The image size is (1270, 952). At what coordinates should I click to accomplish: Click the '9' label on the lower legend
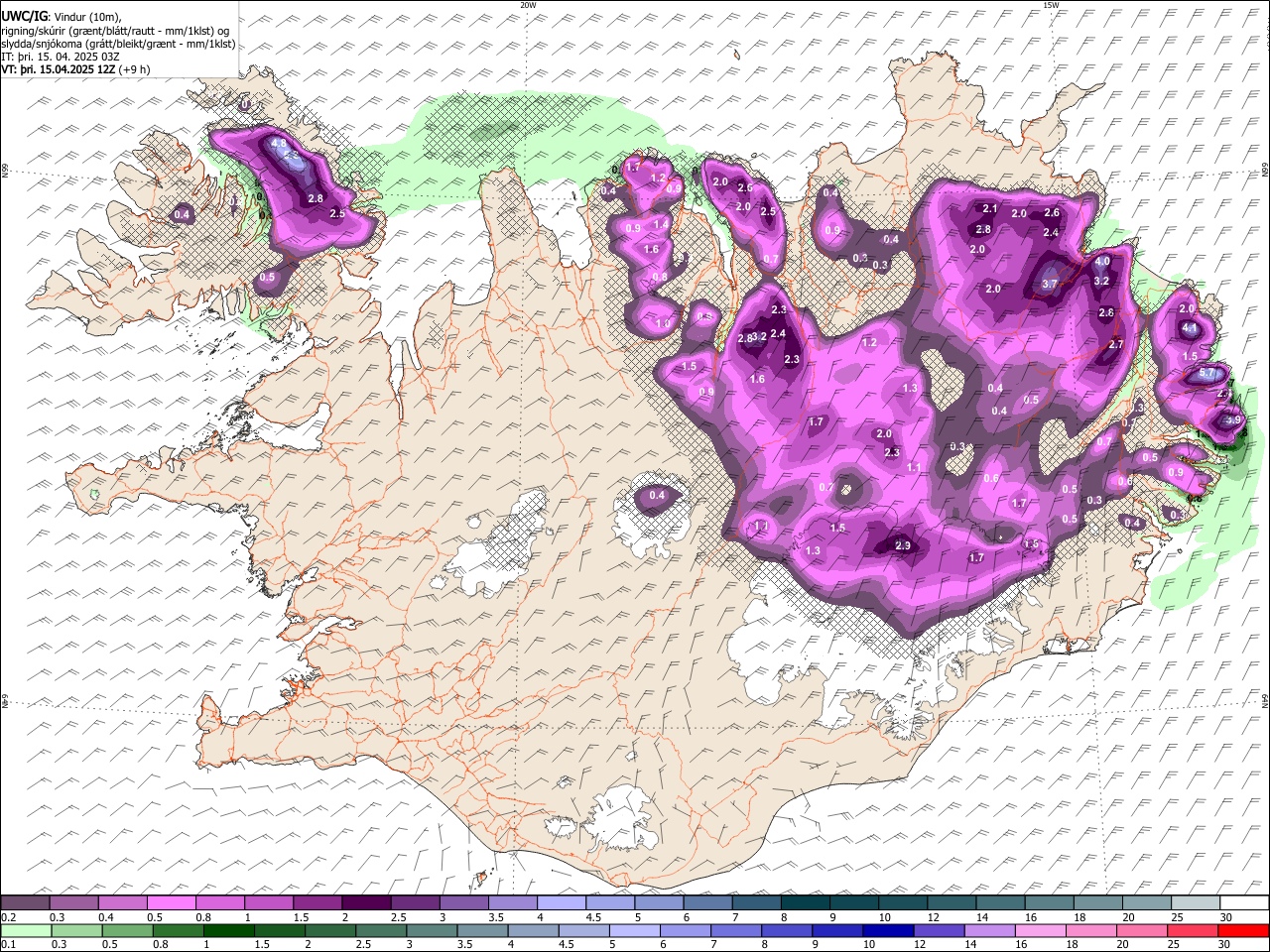pyautogui.click(x=818, y=943)
